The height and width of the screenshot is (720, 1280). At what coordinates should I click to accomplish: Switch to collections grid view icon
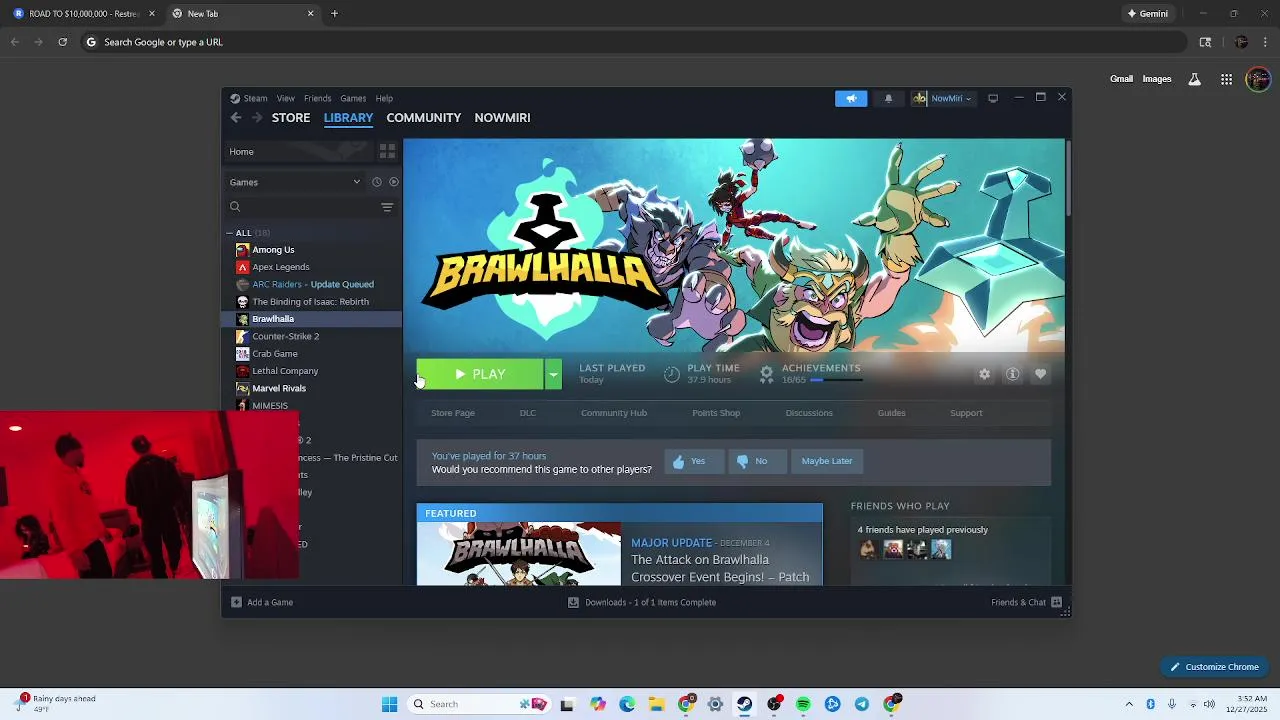pos(387,151)
